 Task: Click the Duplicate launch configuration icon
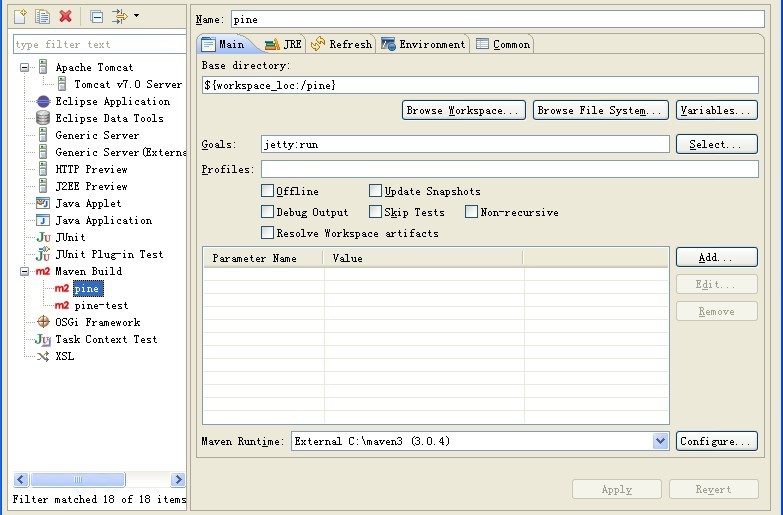42,16
